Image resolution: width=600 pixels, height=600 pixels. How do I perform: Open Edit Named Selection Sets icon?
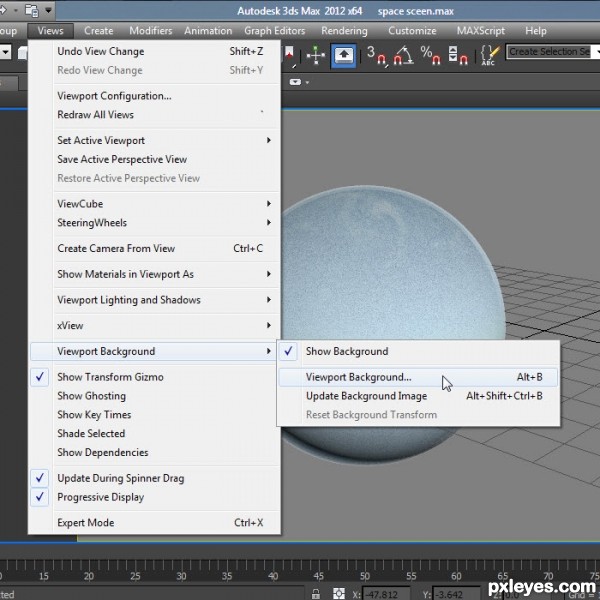tap(489, 56)
